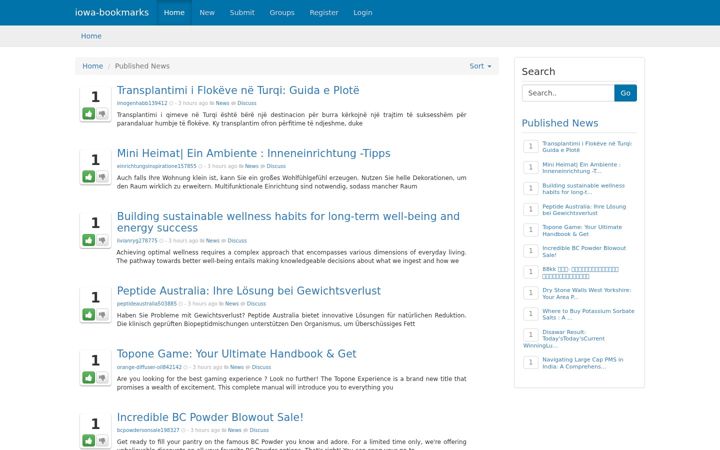Viewport: 720px width, 450px height.
Task: Open the Home nav tab
Action: (x=174, y=12)
